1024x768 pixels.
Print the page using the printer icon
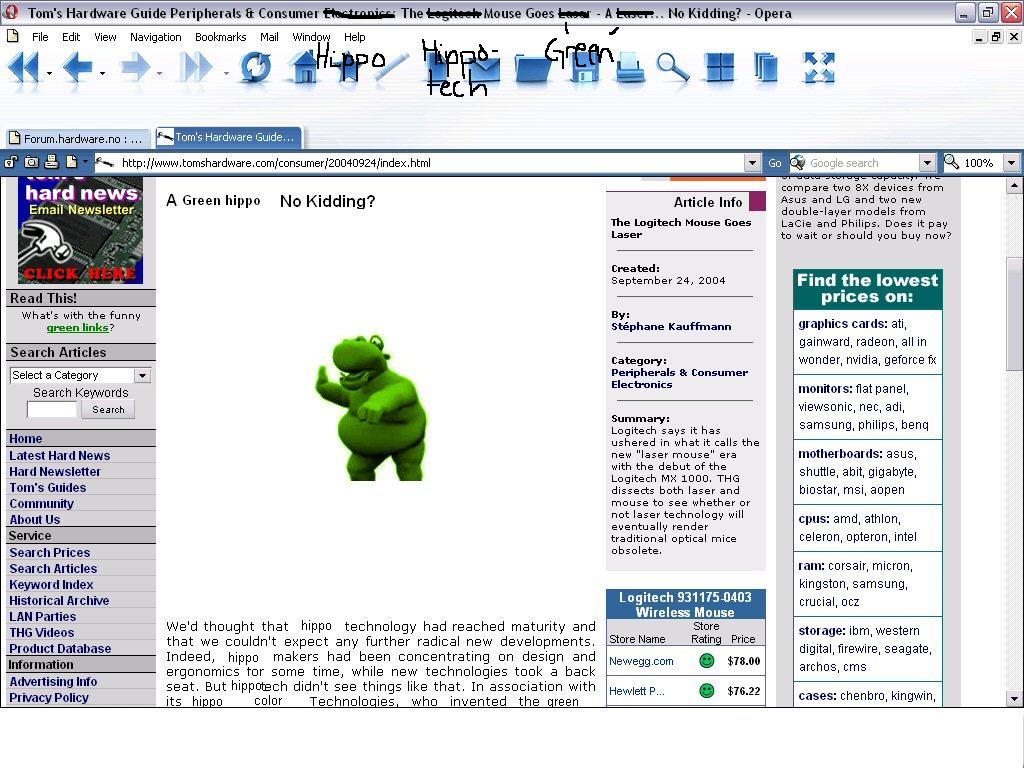point(630,68)
